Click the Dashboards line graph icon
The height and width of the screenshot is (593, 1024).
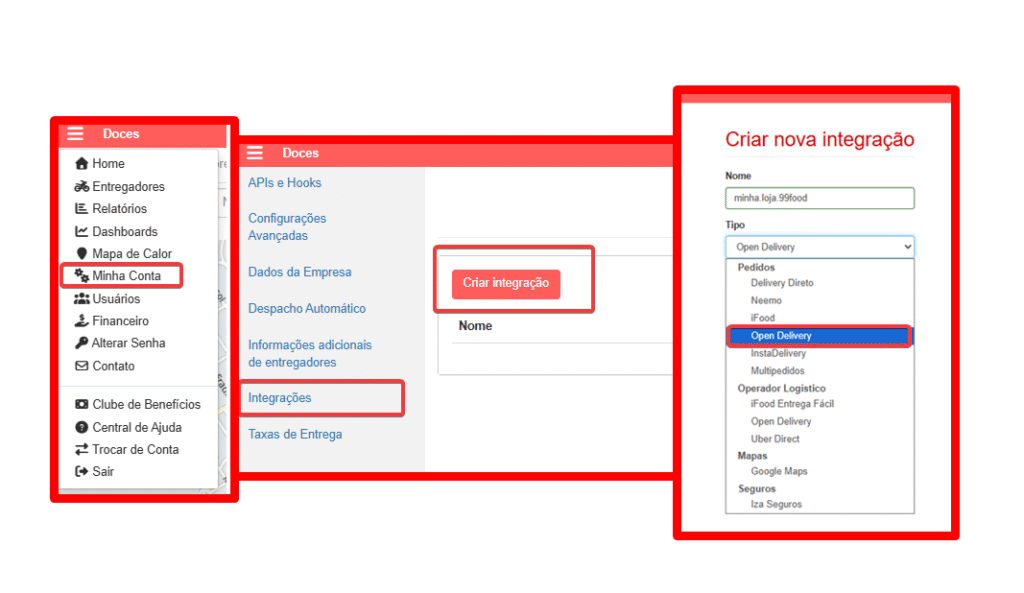click(x=82, y=232)
